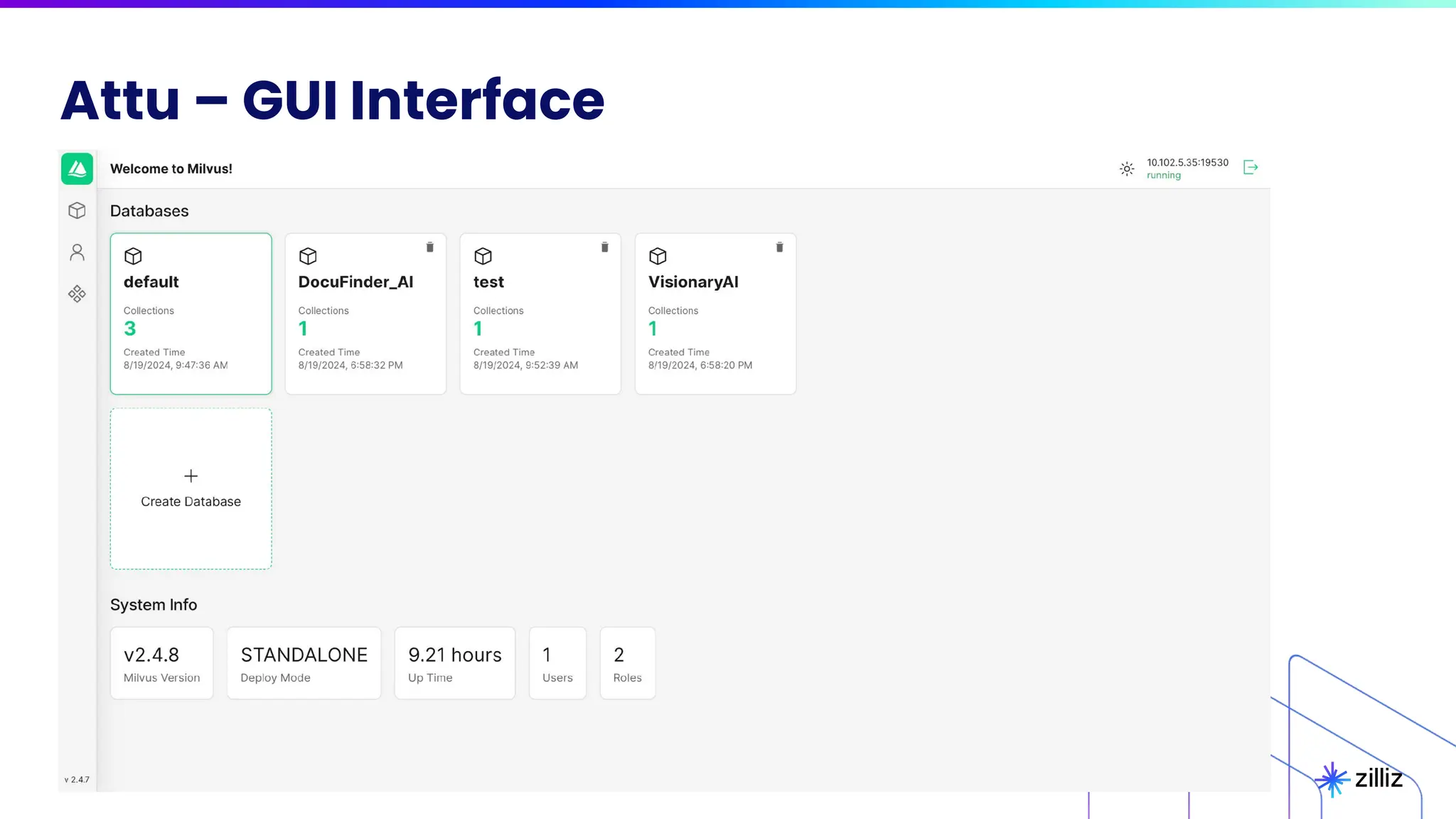1456x819 pixels.
Task: Click the 9.21 hours Up Time card
Action: (x=455, y=663)
